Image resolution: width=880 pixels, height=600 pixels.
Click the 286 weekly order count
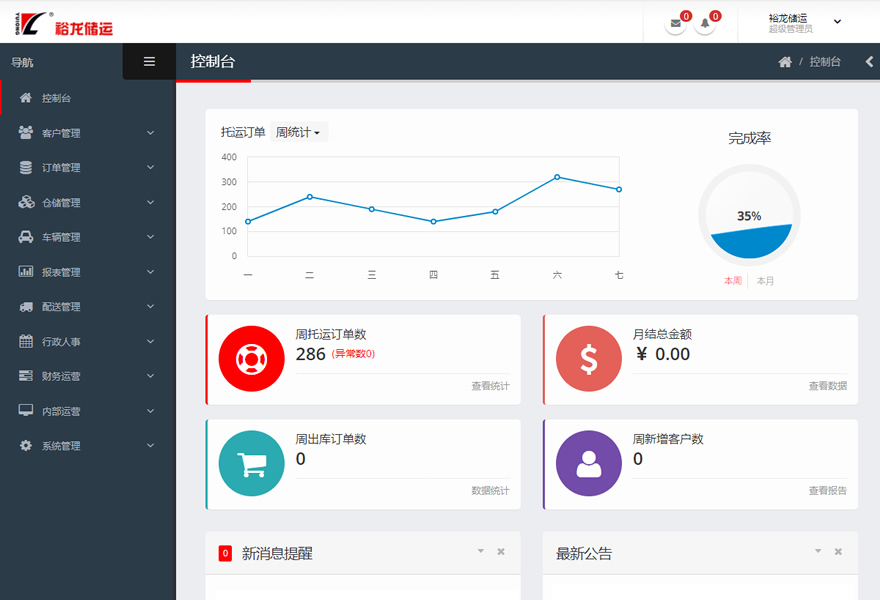click(x=310, y=354)
